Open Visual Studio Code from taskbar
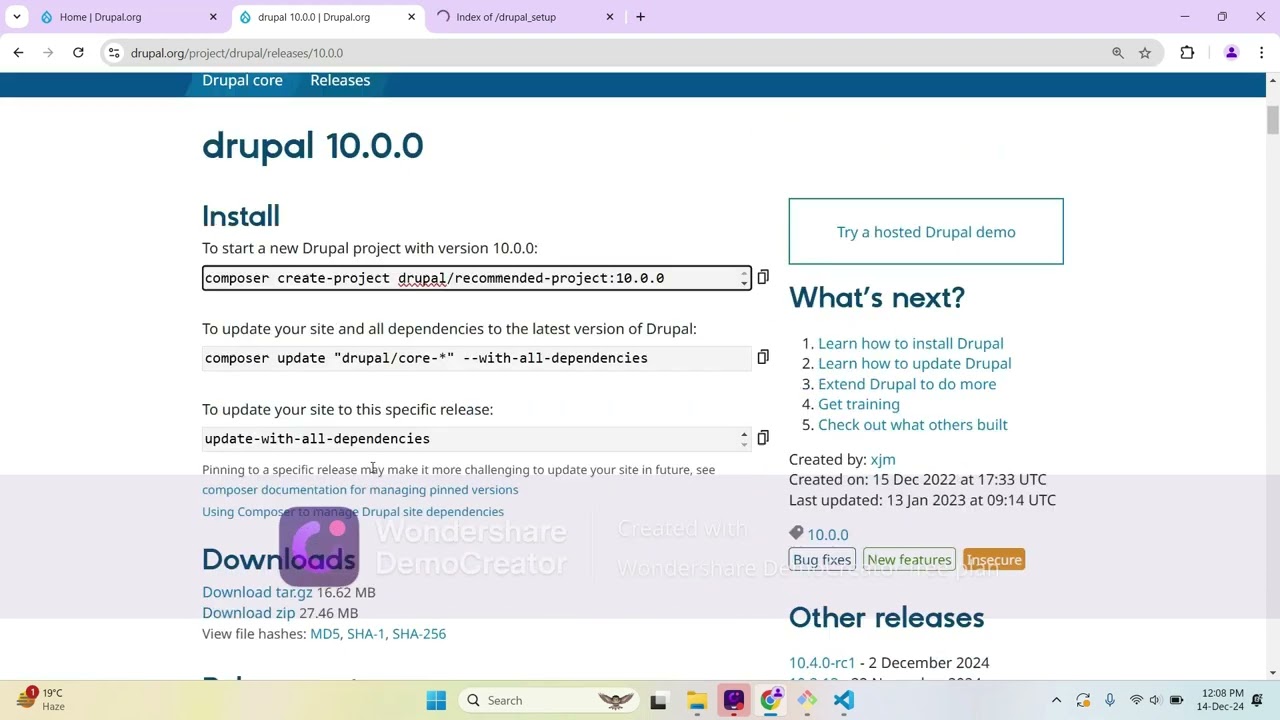This screenshot has width=1280, height=720. coord(844,700)
